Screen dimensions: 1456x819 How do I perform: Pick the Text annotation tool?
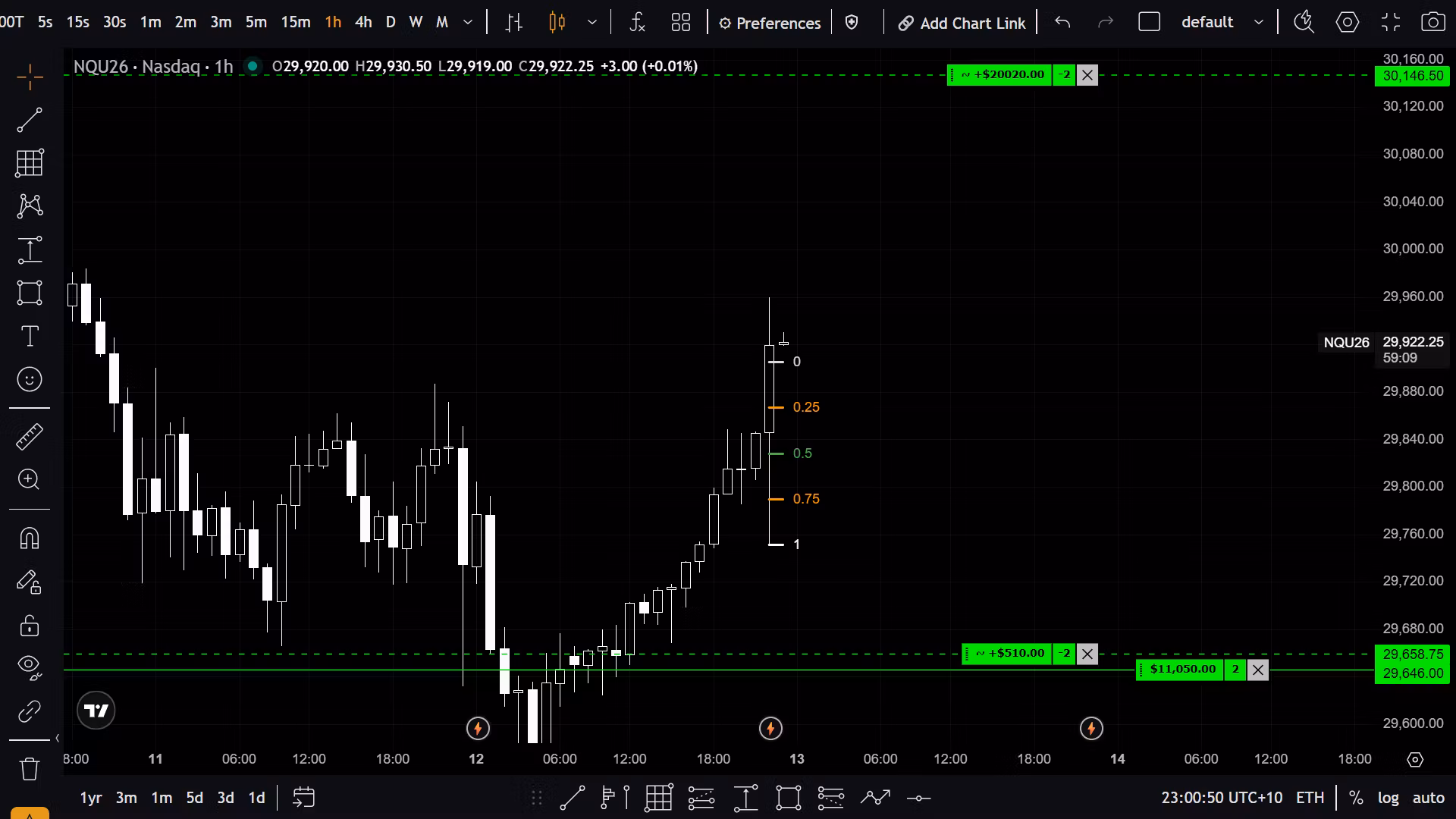pos(30,336)
